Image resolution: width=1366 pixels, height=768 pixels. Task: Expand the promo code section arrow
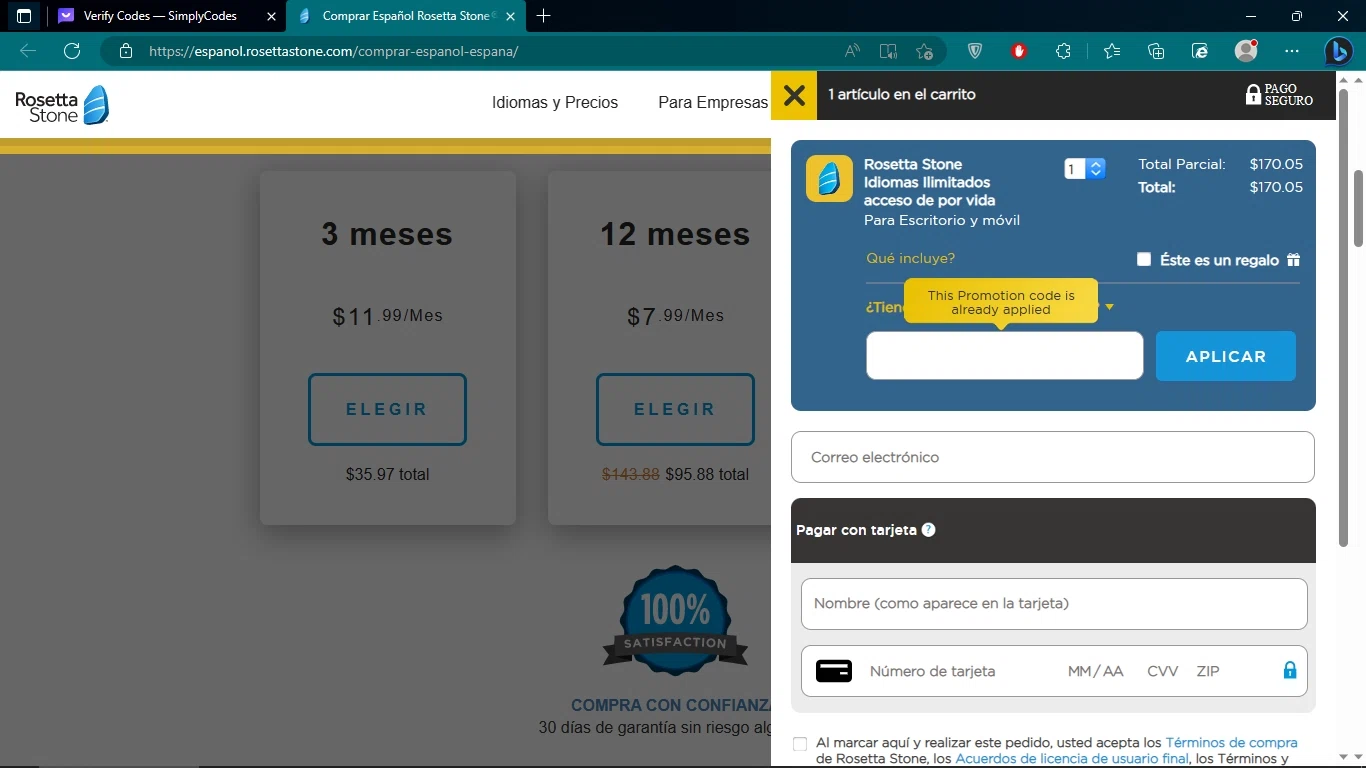coord(1109,307)
